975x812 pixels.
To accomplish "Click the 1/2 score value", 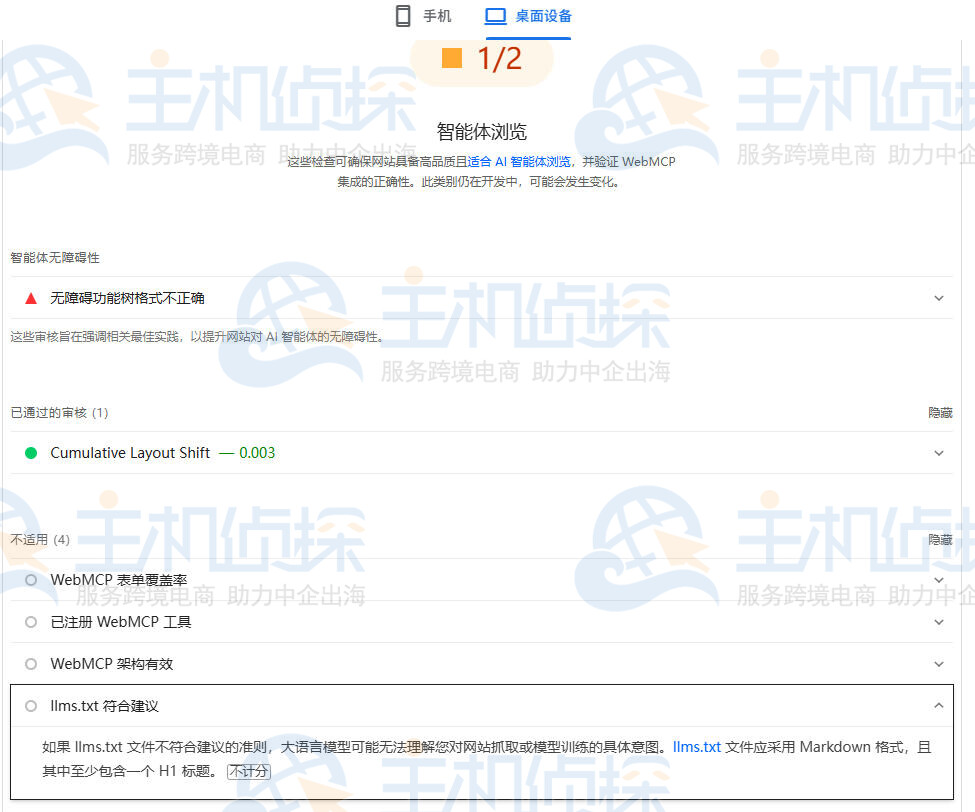I will click(499, 59).
